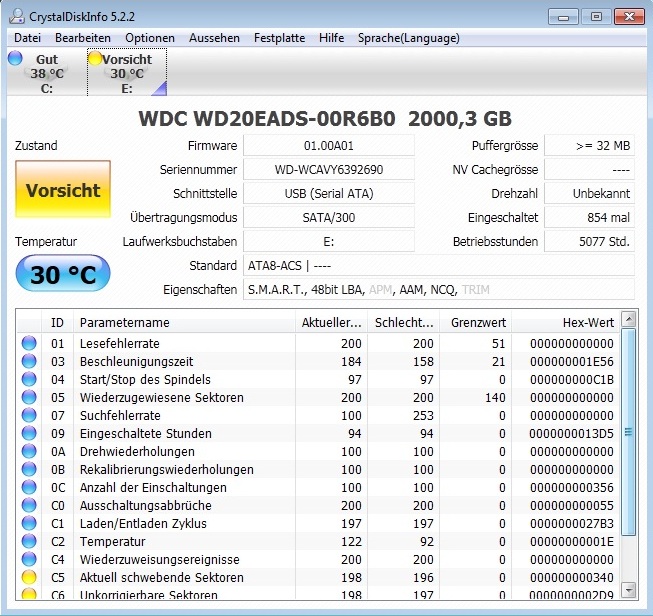The height and width of the screenshot is (616, 653).
Task: Click the scrollbar up arrow in SMART list
Action: tap(628, 319)
